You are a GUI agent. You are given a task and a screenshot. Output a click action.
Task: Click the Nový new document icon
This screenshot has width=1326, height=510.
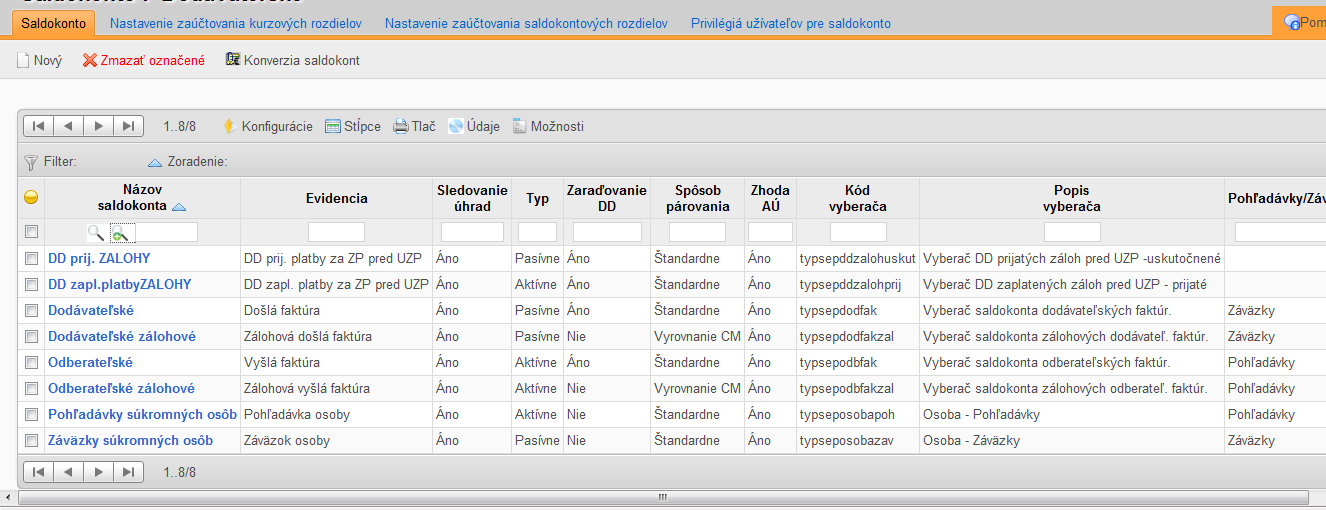click(x=23, y=60)
